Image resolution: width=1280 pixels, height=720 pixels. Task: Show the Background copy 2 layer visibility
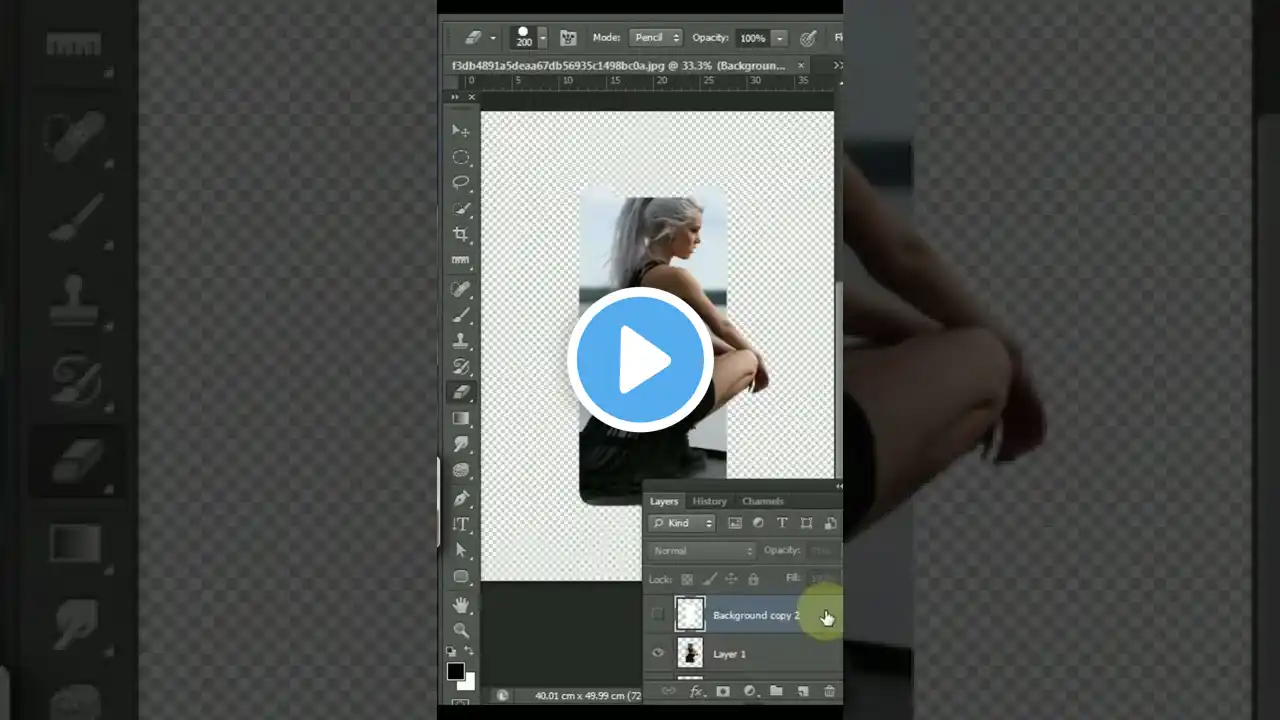coord(658,615)
